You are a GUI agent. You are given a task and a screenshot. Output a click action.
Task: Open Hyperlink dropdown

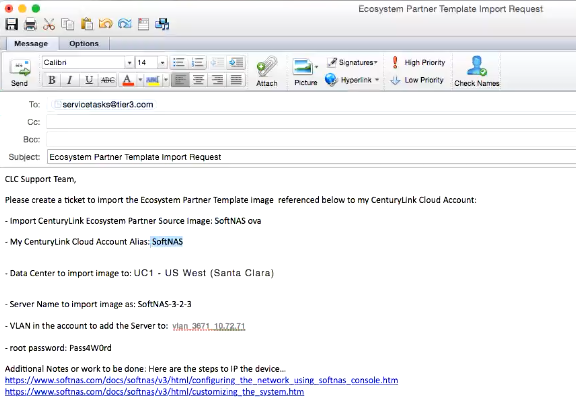point(352,80)
